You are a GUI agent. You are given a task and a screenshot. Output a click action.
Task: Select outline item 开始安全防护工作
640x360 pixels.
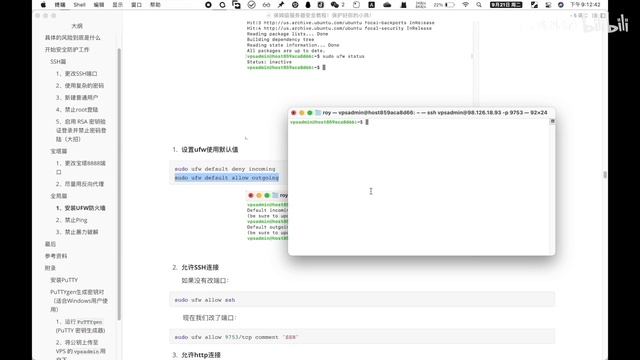(x=67, y=49)
